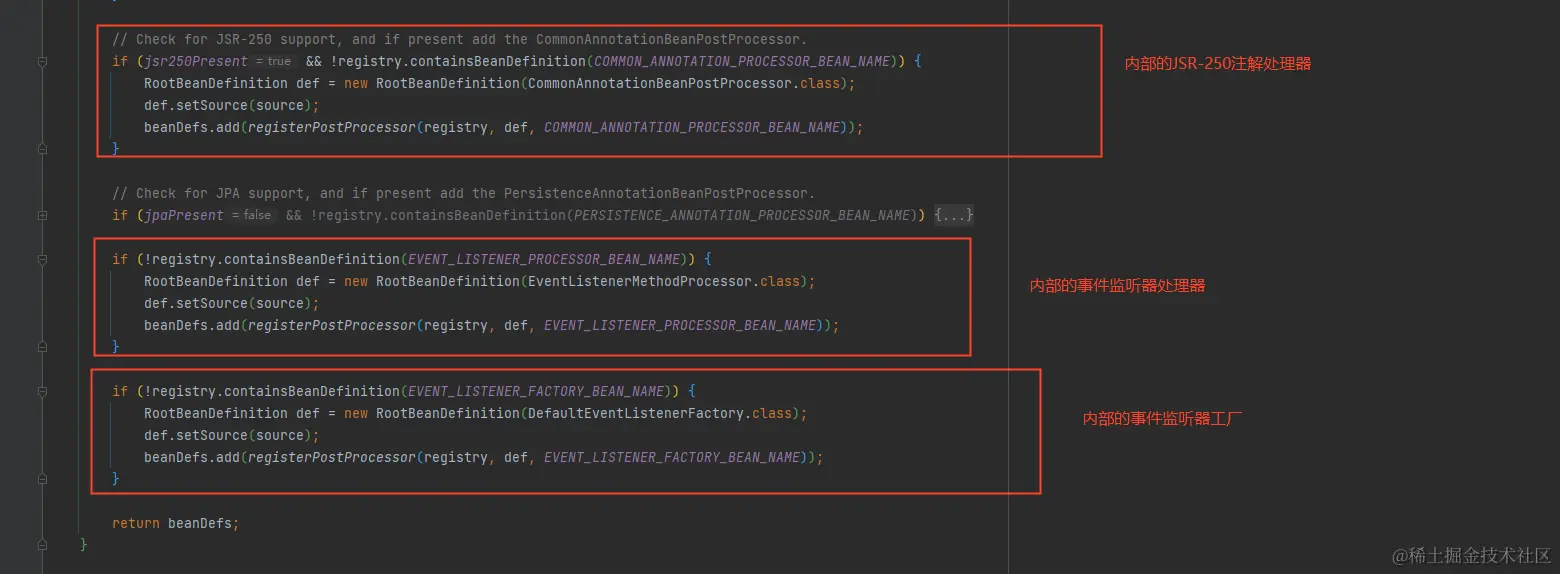Click CommonAnnotationBeanPostProcessor.class argument
Screen dimensions: 1560x574
[684, 83]
